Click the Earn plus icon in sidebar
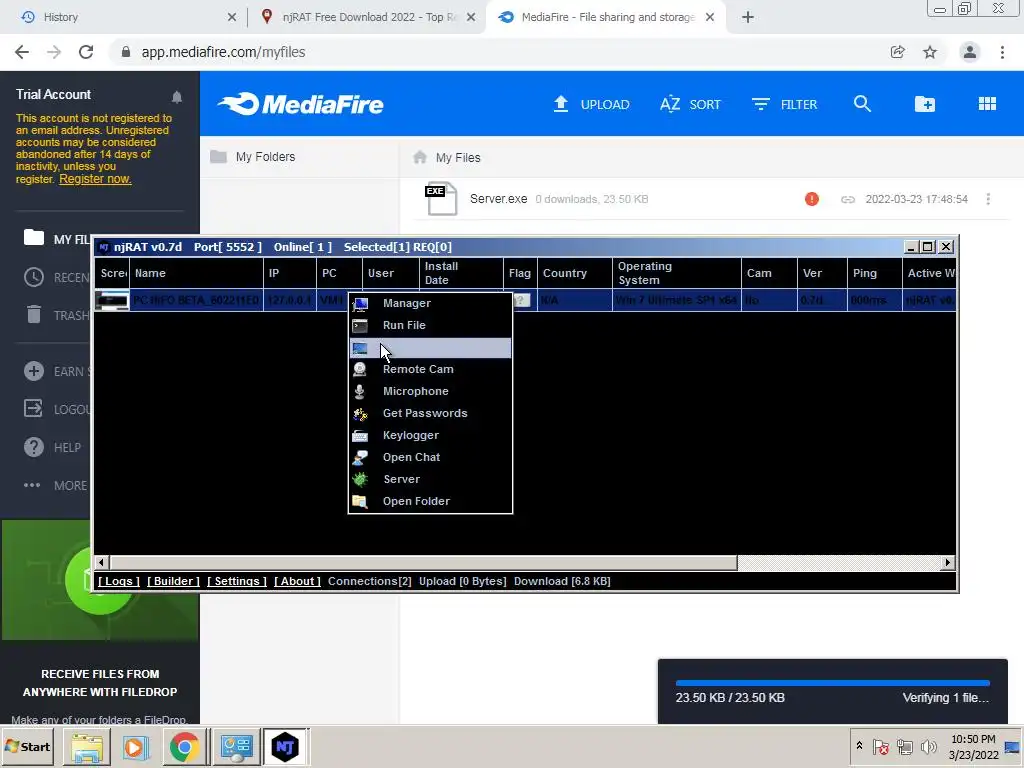This screenshot has height=768, width=1024. [34, 371]
